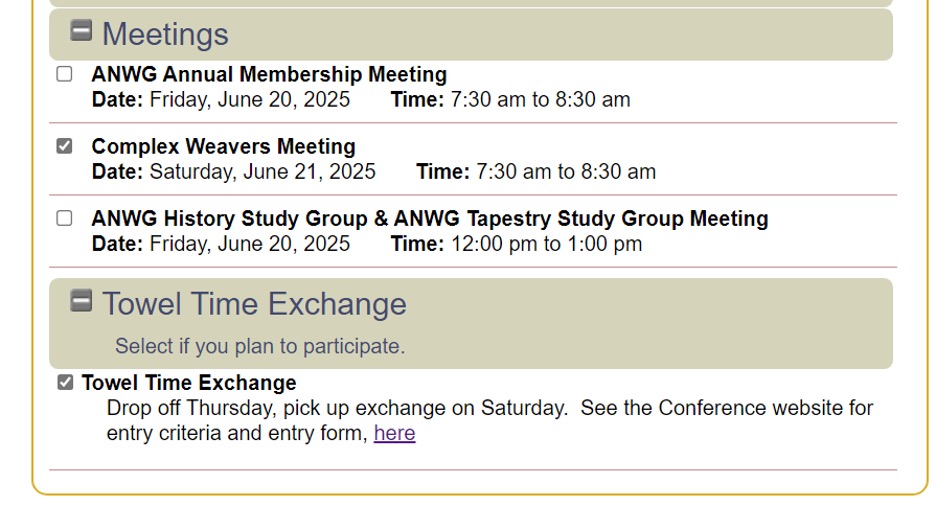Click Annual Membership Meeting's Friday date text
The height and width of the screenshot is (506, 936).
click(249, 100)
